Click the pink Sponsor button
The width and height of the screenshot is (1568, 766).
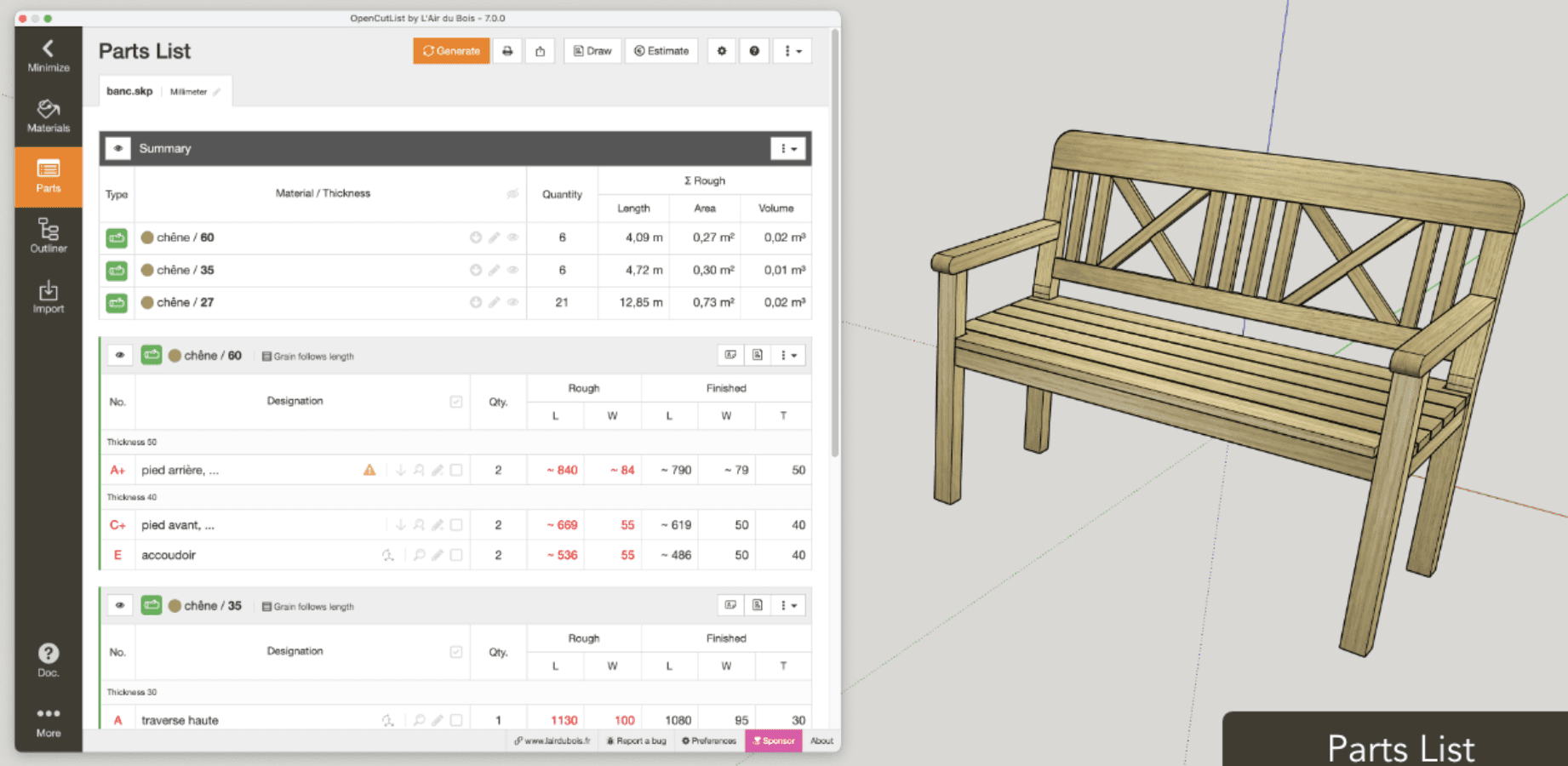(774, 740)
